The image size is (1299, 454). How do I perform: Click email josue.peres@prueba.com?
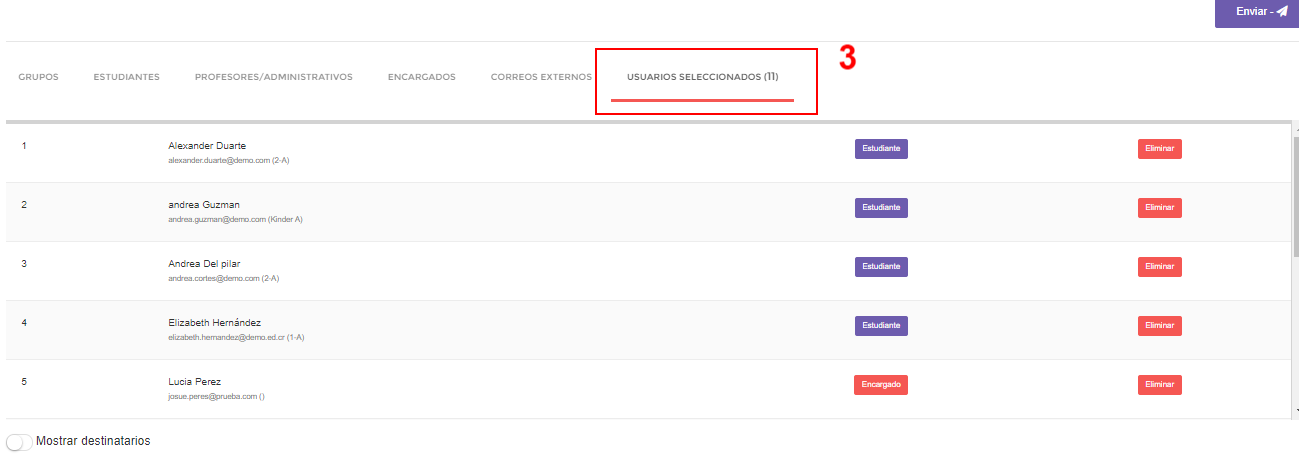point(216,396)
